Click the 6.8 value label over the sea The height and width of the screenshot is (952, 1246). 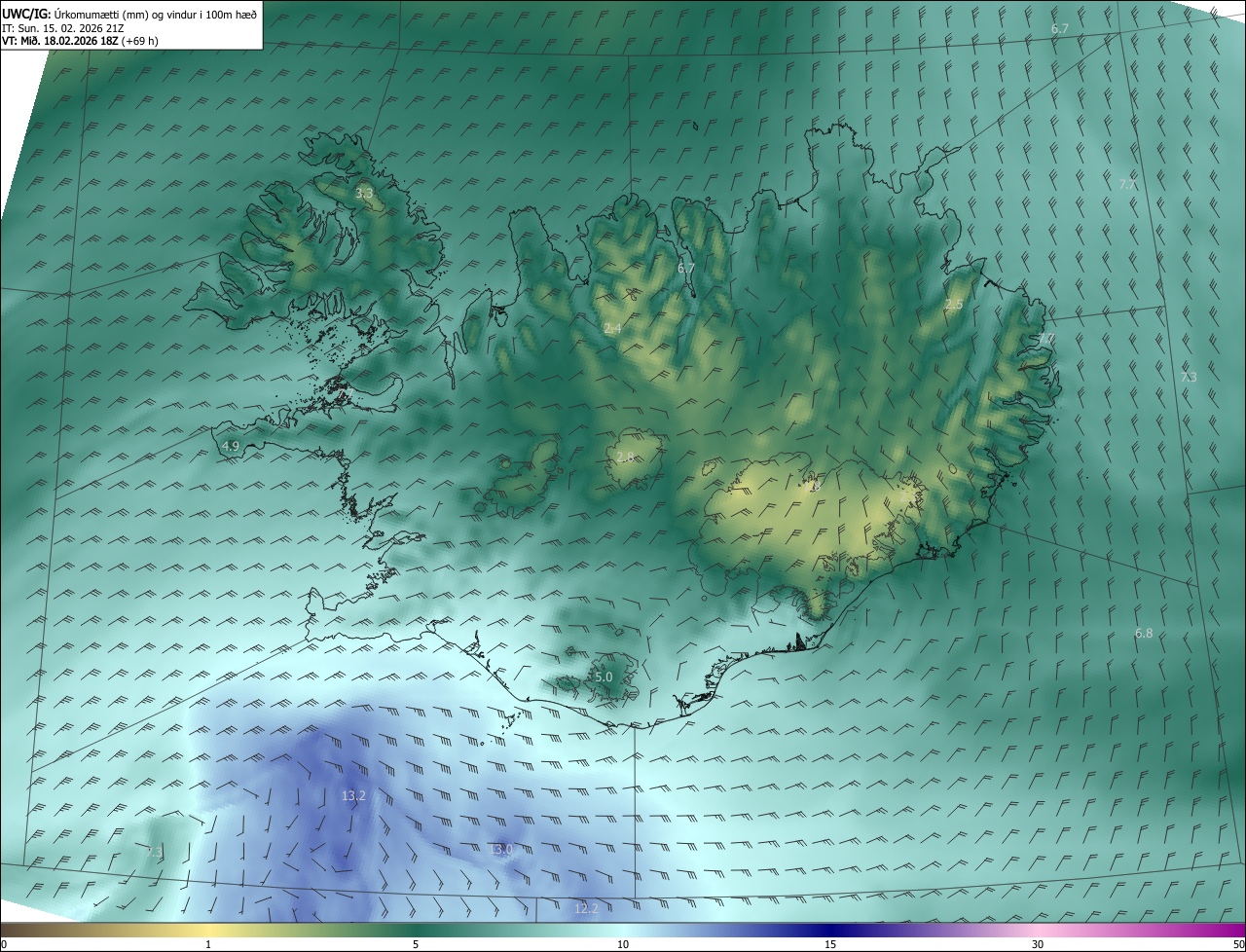click(1144, 633)
